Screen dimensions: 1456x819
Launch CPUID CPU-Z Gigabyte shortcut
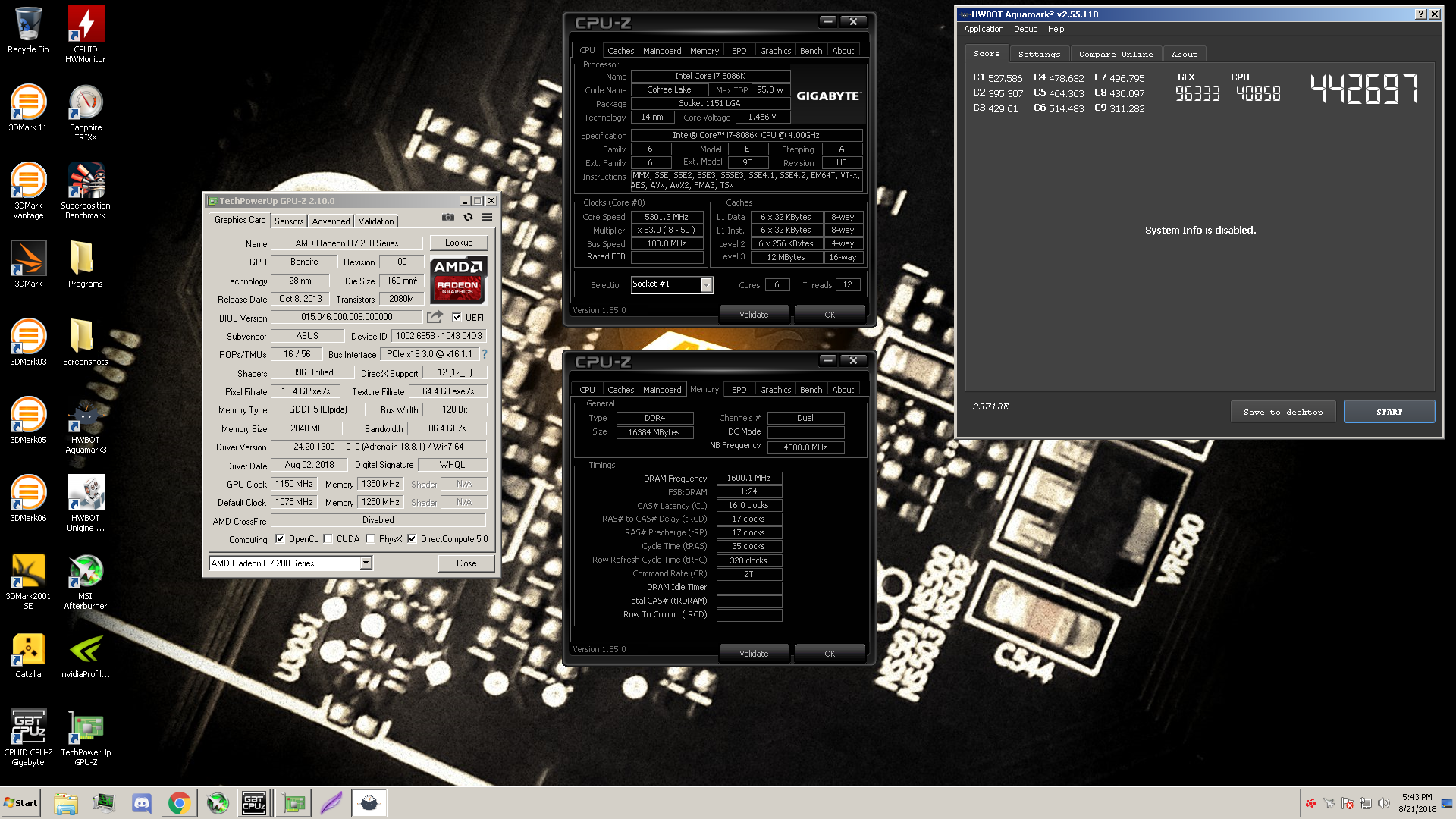tap(28, 737)
